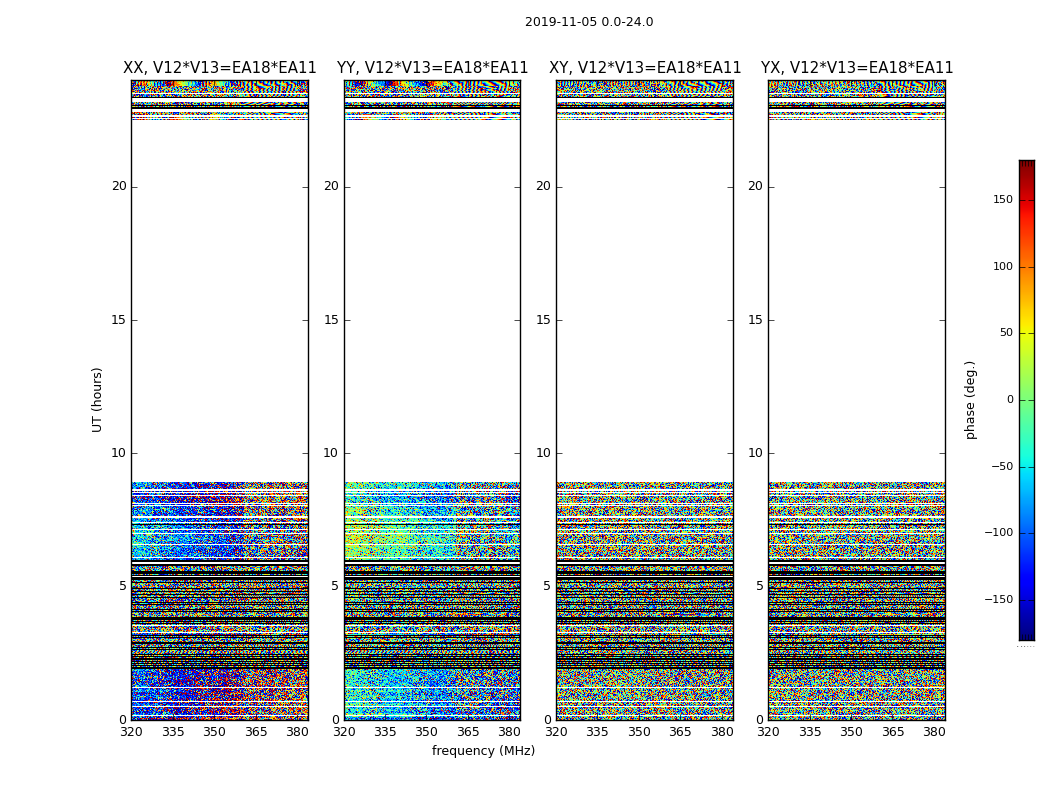Click the 5 hour tick of XY panel

pyautogui.click(x=547, y=586)
